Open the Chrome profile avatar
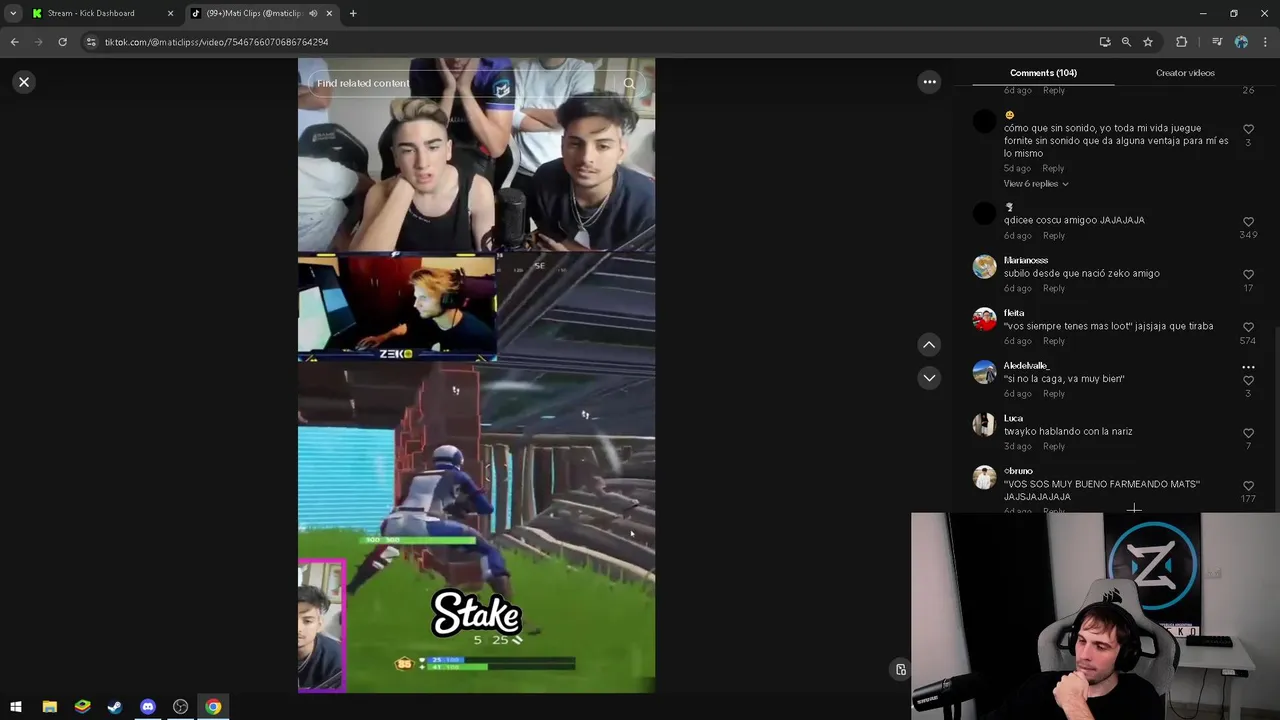Screen dimensions: 1280x720 (x=1241, y=42)
